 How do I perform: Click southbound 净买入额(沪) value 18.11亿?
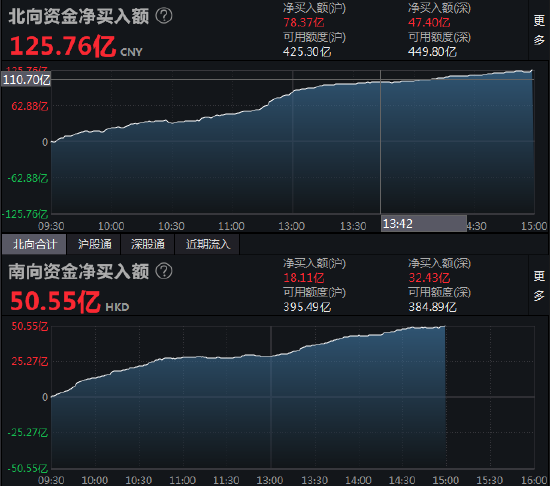click(304, 278)
